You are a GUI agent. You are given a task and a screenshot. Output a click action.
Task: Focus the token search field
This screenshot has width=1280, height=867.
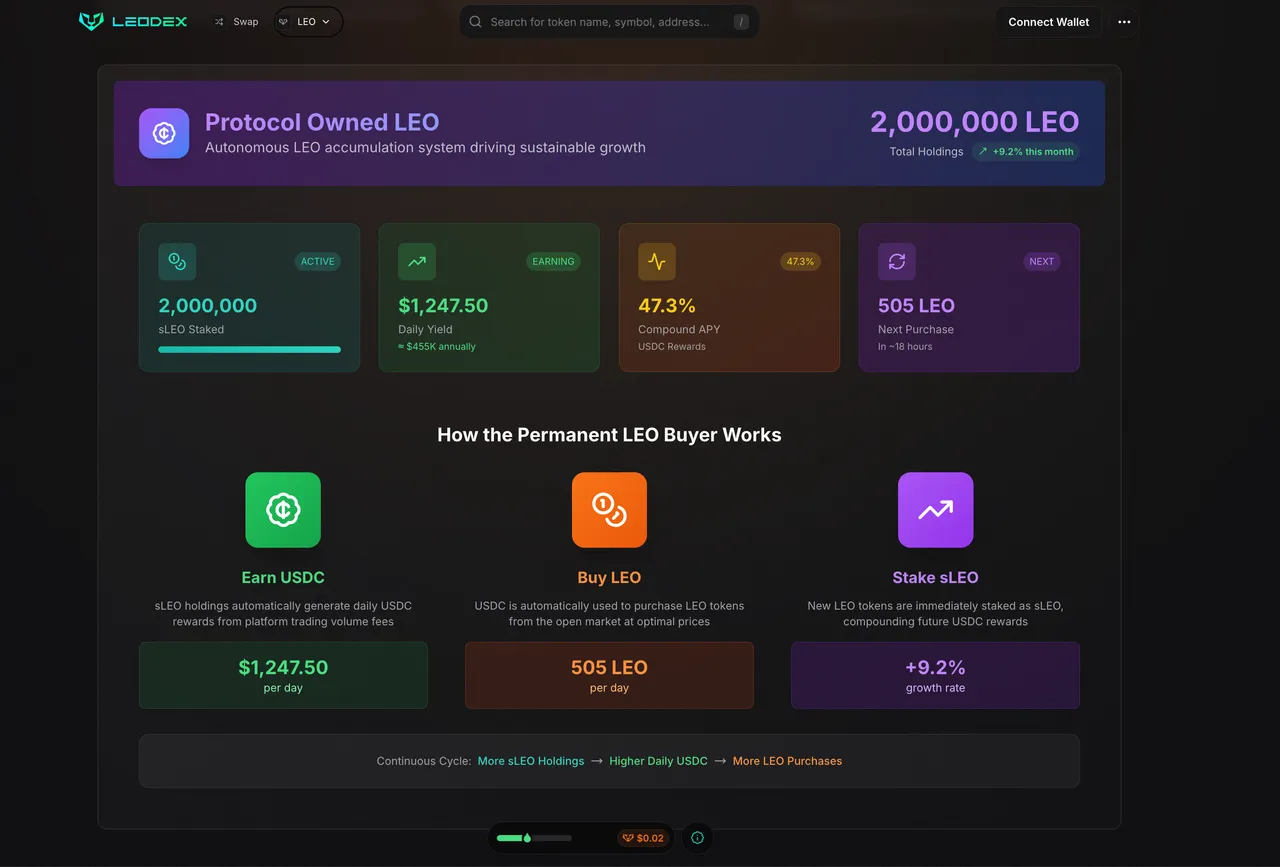609,22
